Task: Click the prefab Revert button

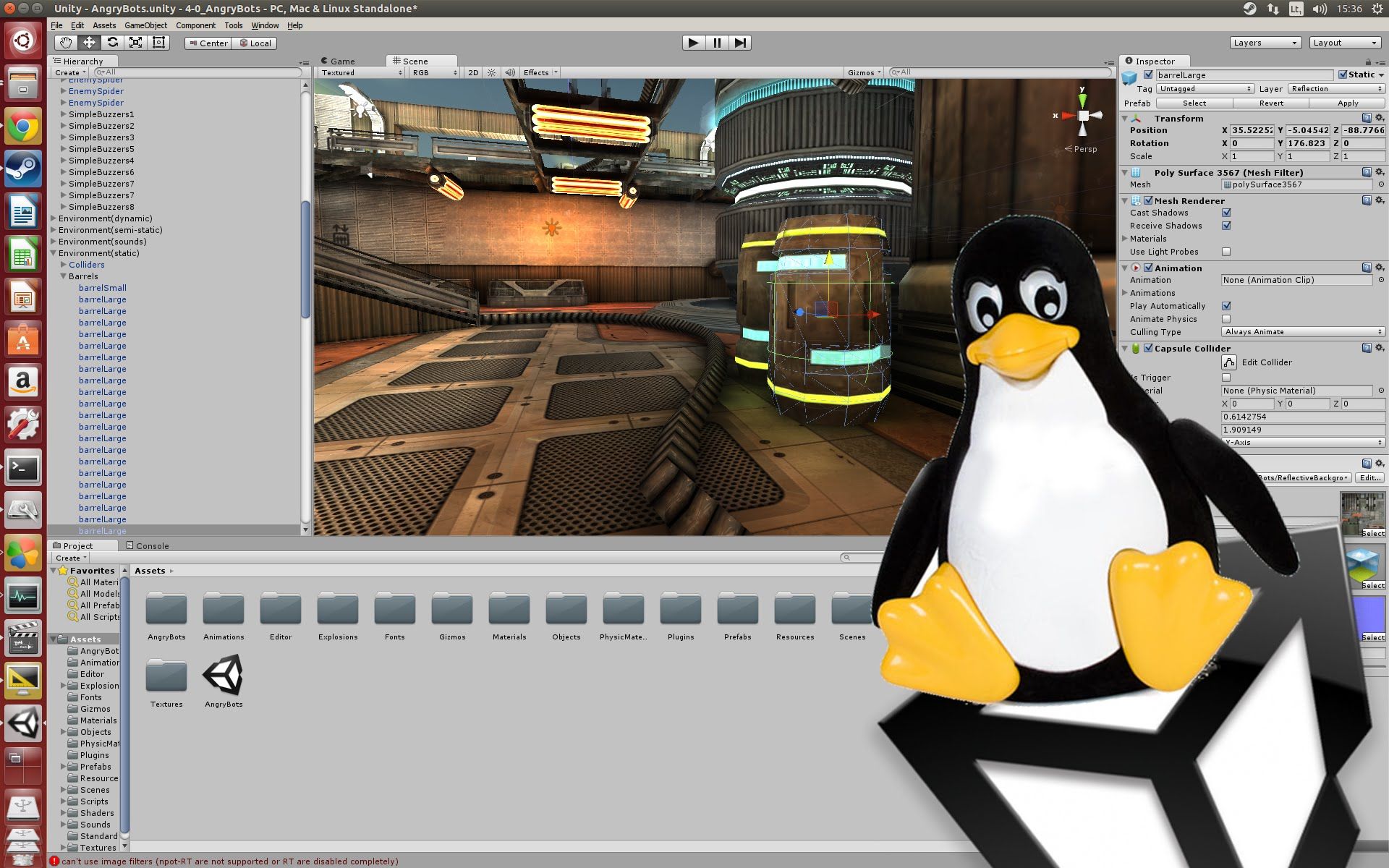Action: click(x=1271, y=103)
